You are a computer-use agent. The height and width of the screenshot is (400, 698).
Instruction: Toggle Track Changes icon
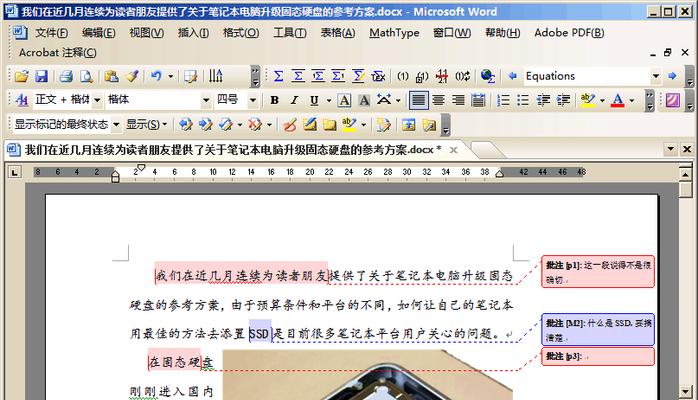[x=384, y=125]
